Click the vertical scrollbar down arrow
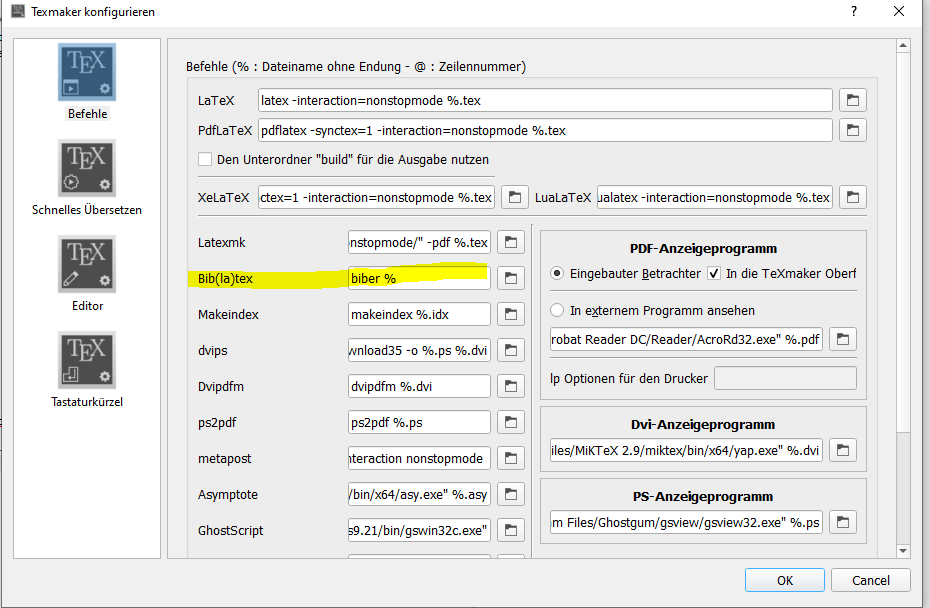 pyautogui.click(x=903, y=550)
